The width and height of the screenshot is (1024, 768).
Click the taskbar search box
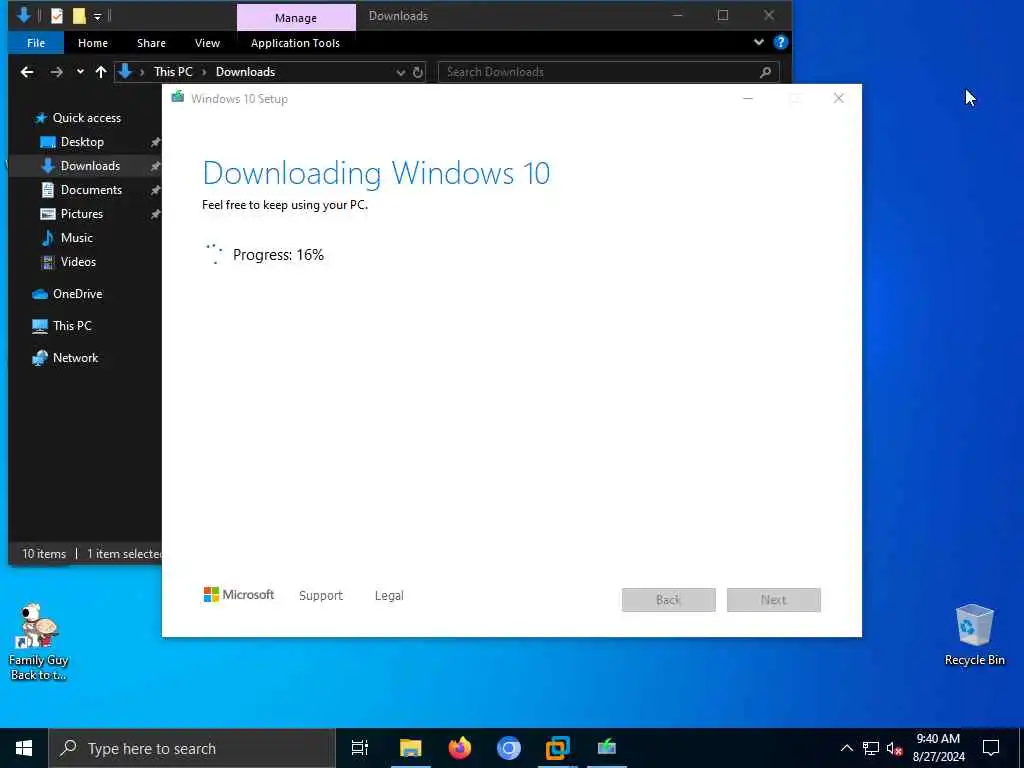tap(192, 748)
